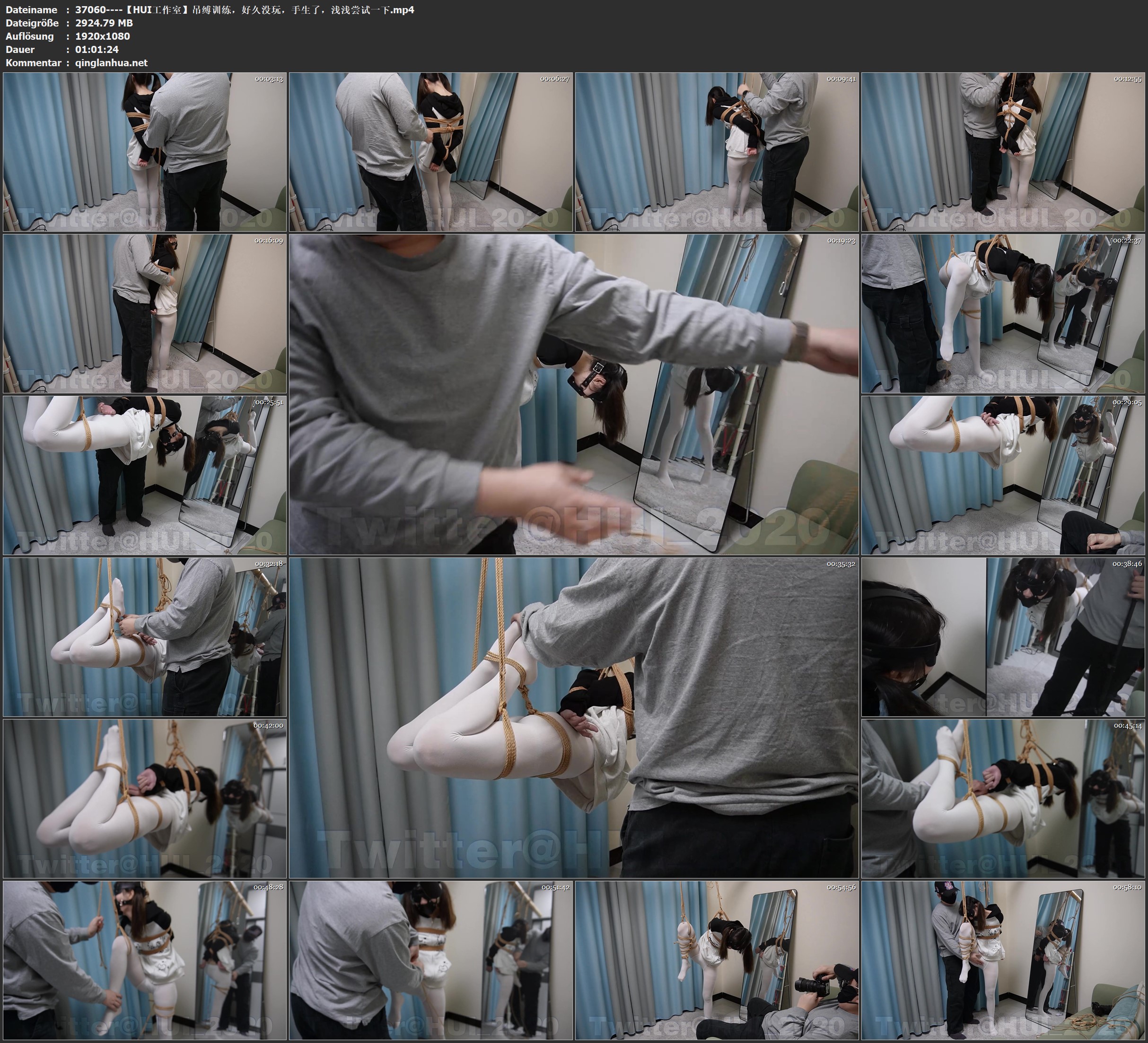Viewport: 1148px width, 1043px height.
Task: Click the 00:12:55 frame thumbnail
Action: 1003,151
